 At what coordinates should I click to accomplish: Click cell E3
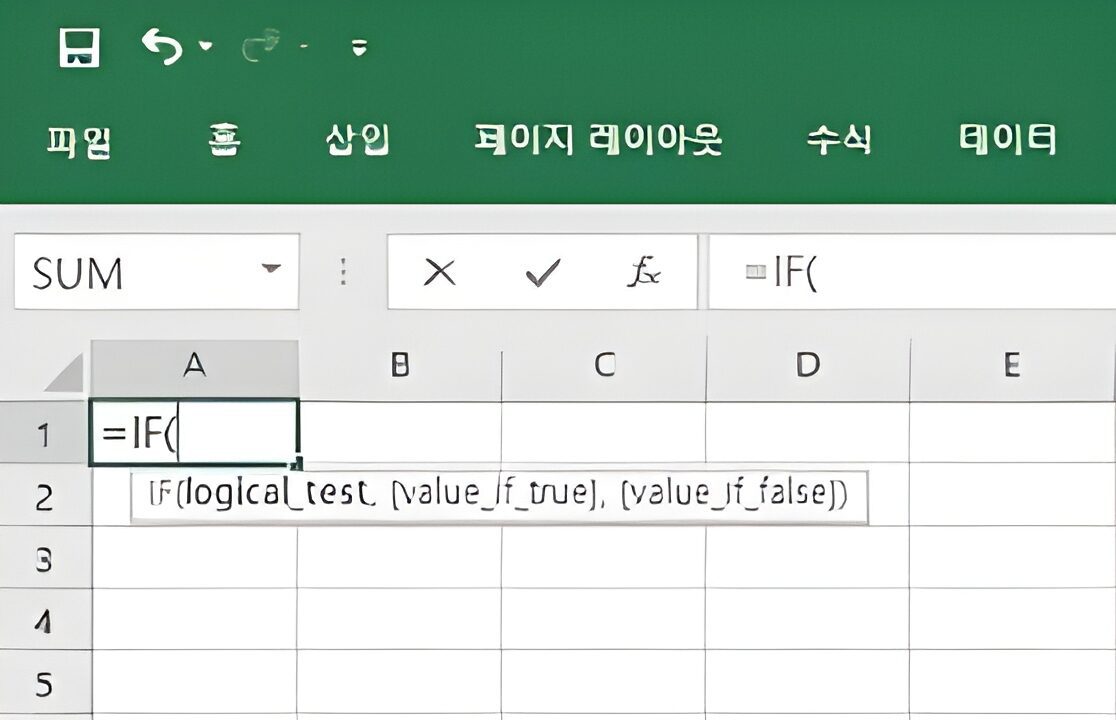coord(1012,557)
